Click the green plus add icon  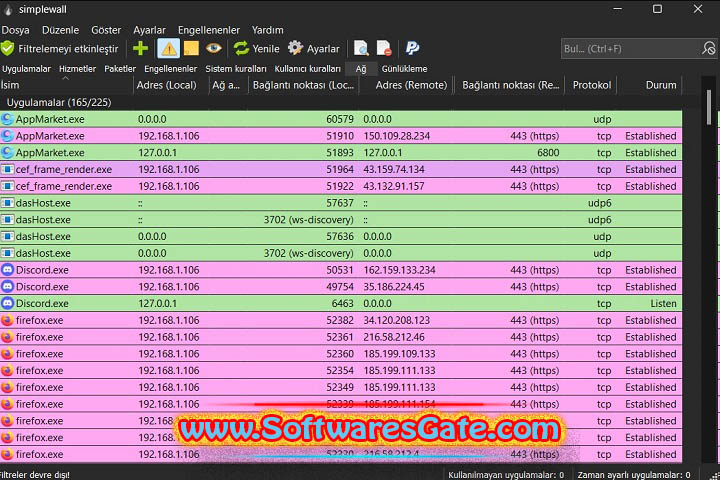coord(140,48)
